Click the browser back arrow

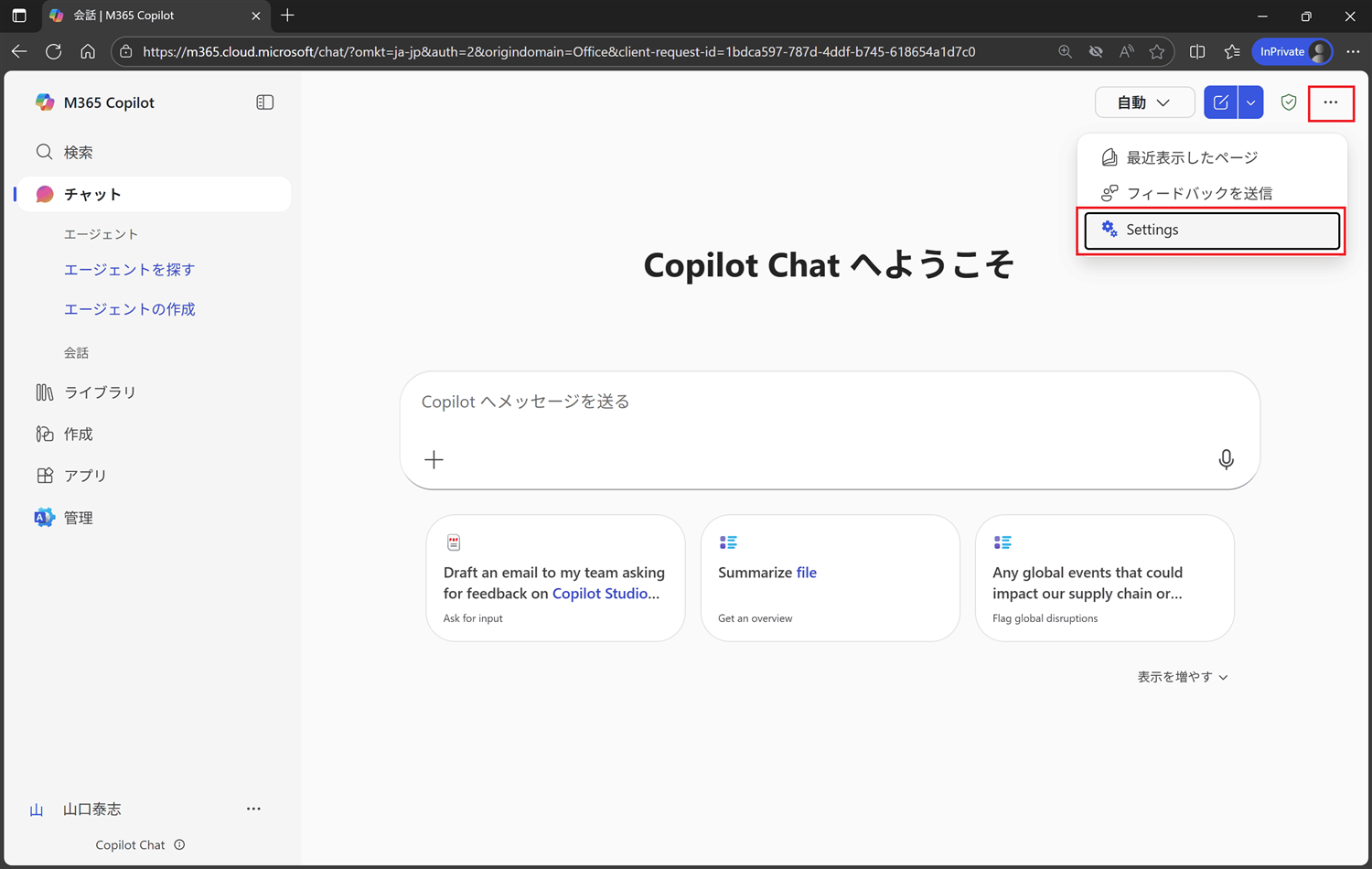tap(19, 51)
